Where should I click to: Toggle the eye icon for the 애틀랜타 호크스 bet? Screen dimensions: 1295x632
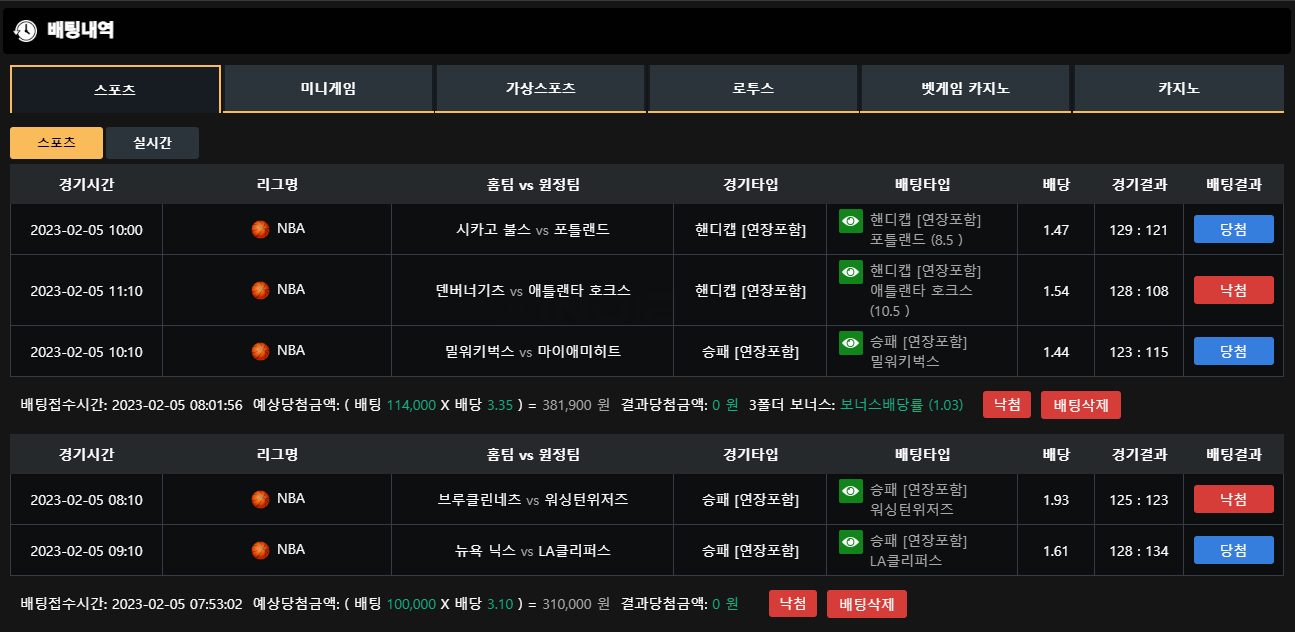coord(851,272)
